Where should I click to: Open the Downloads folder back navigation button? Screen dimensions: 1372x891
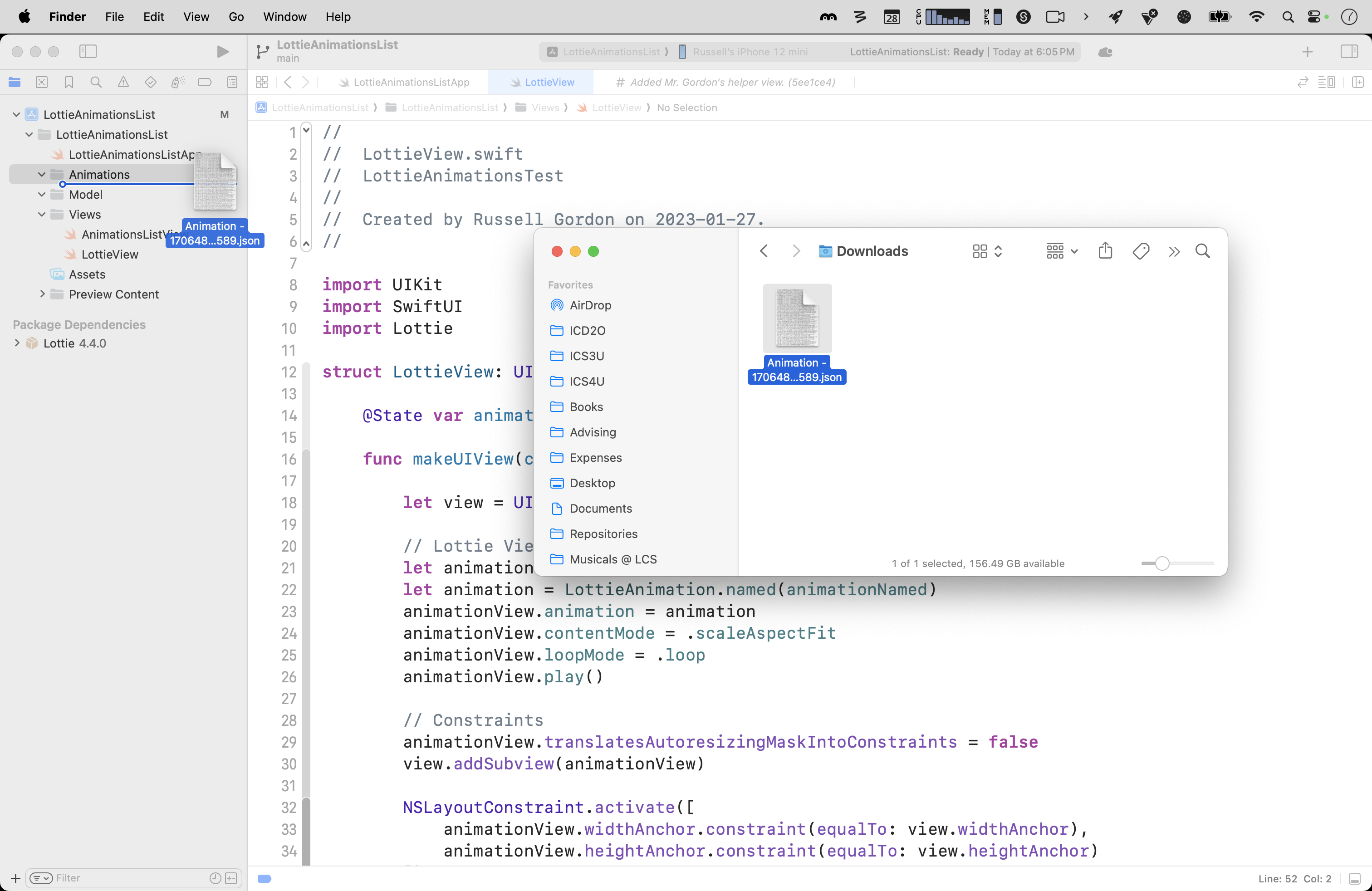763,251
